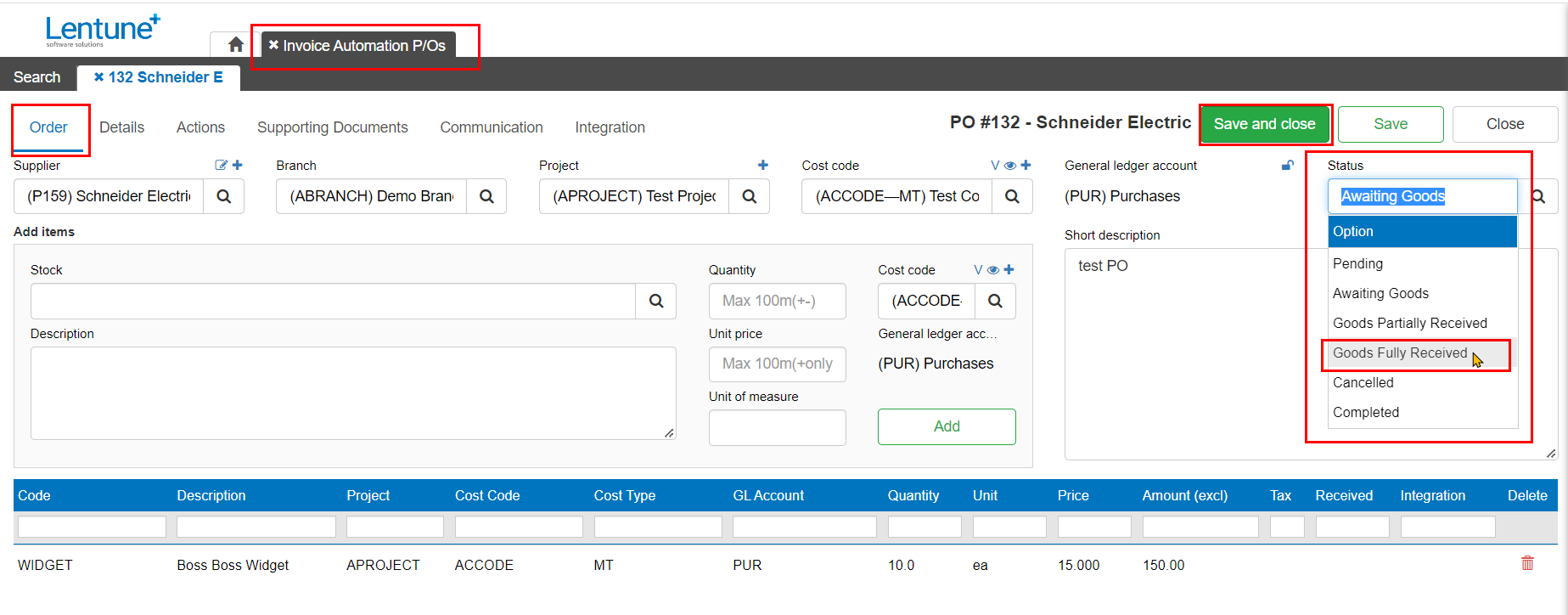The height and width of the screenshot is (615, 1568).
Task: Choose Goods Partially Received status
Action: point(1422,323)
